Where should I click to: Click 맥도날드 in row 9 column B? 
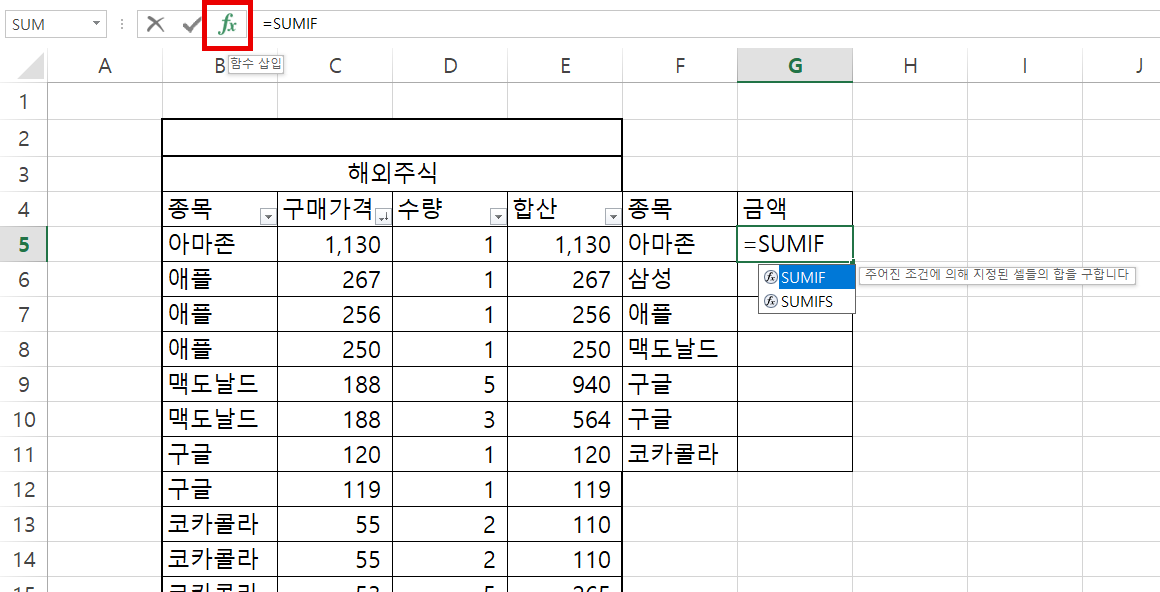(220, 384)
